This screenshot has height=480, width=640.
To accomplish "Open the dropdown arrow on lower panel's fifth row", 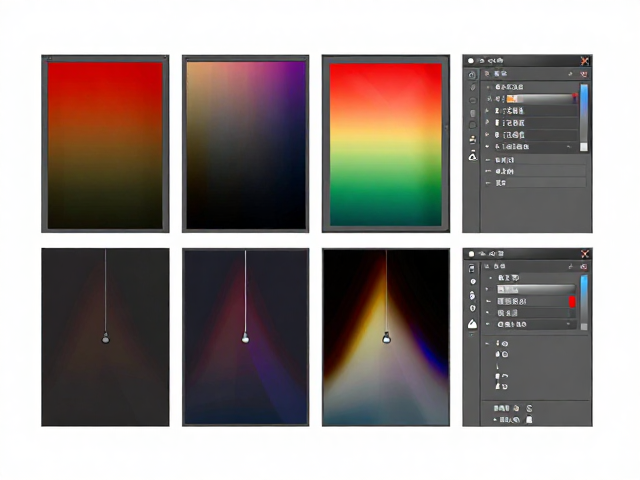I will 569,324.
